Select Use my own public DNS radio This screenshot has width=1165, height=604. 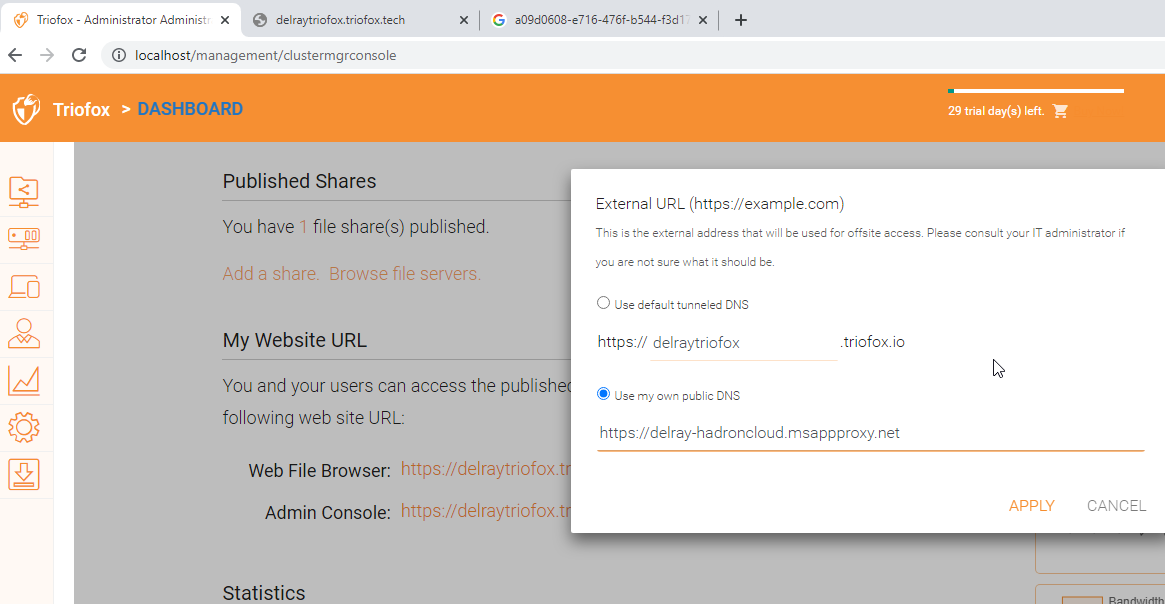click(x=603, y=394)
